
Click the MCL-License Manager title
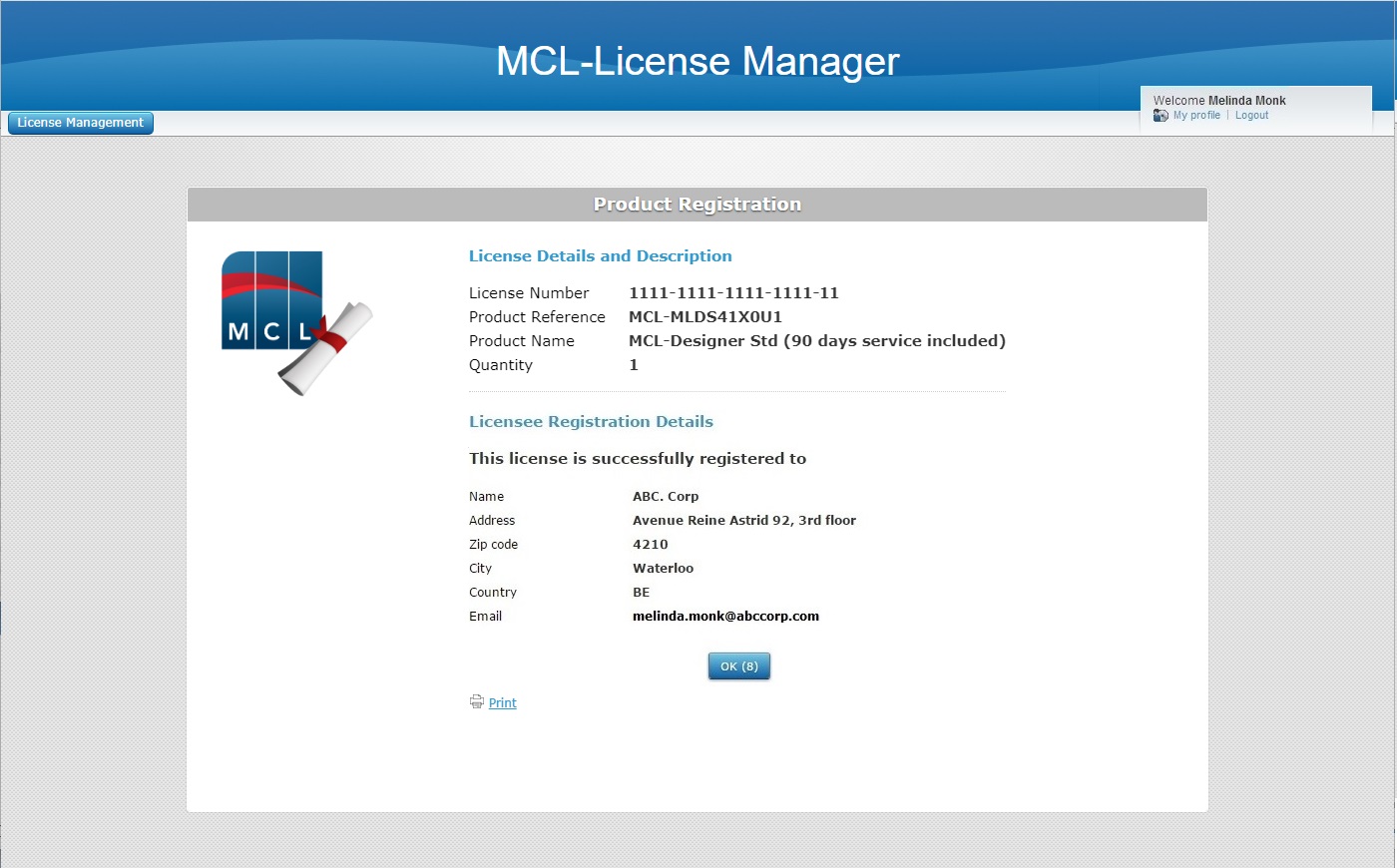[x=698, y=61]
